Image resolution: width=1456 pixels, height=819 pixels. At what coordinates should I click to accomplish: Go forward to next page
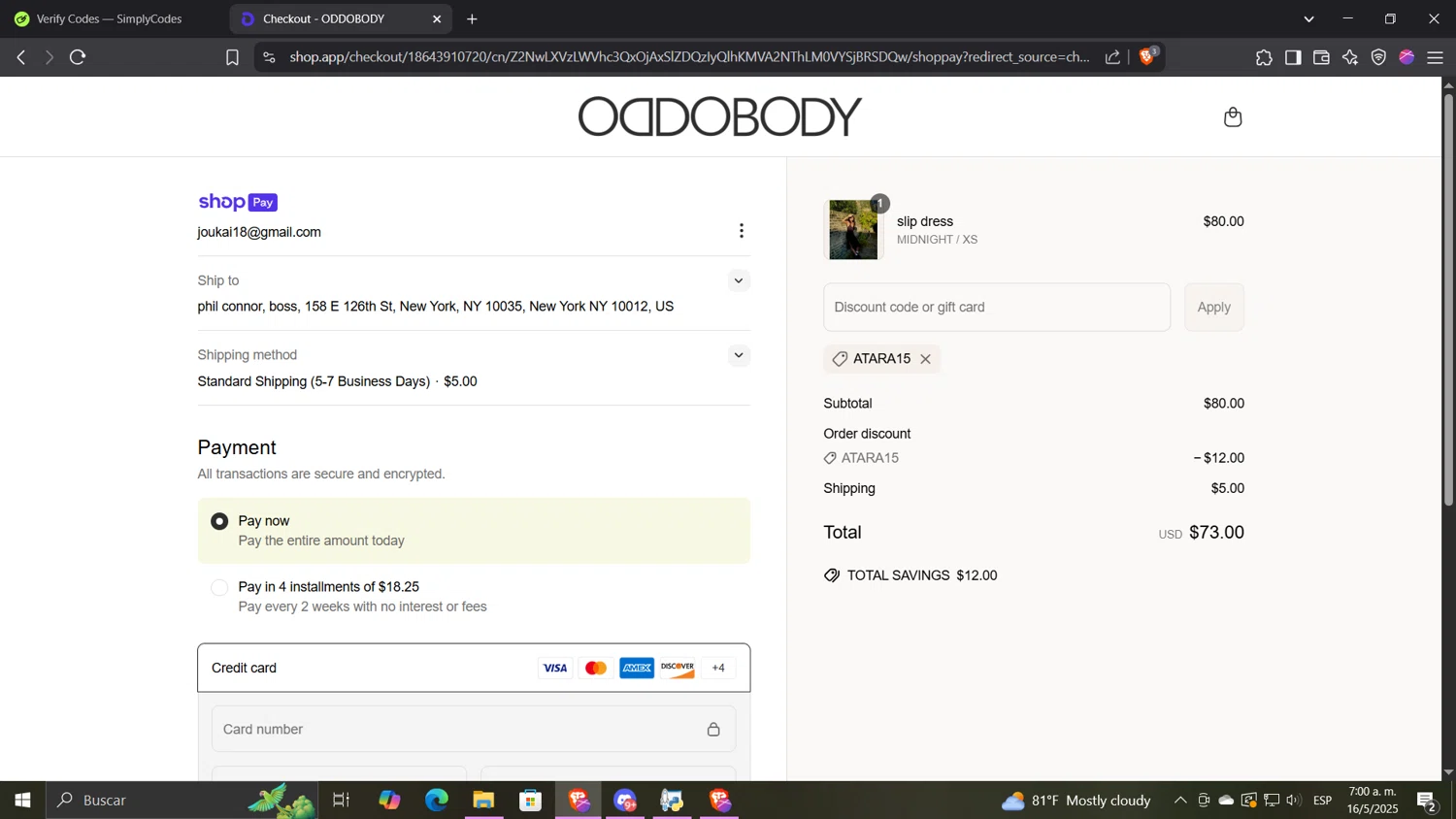point(49,57)
